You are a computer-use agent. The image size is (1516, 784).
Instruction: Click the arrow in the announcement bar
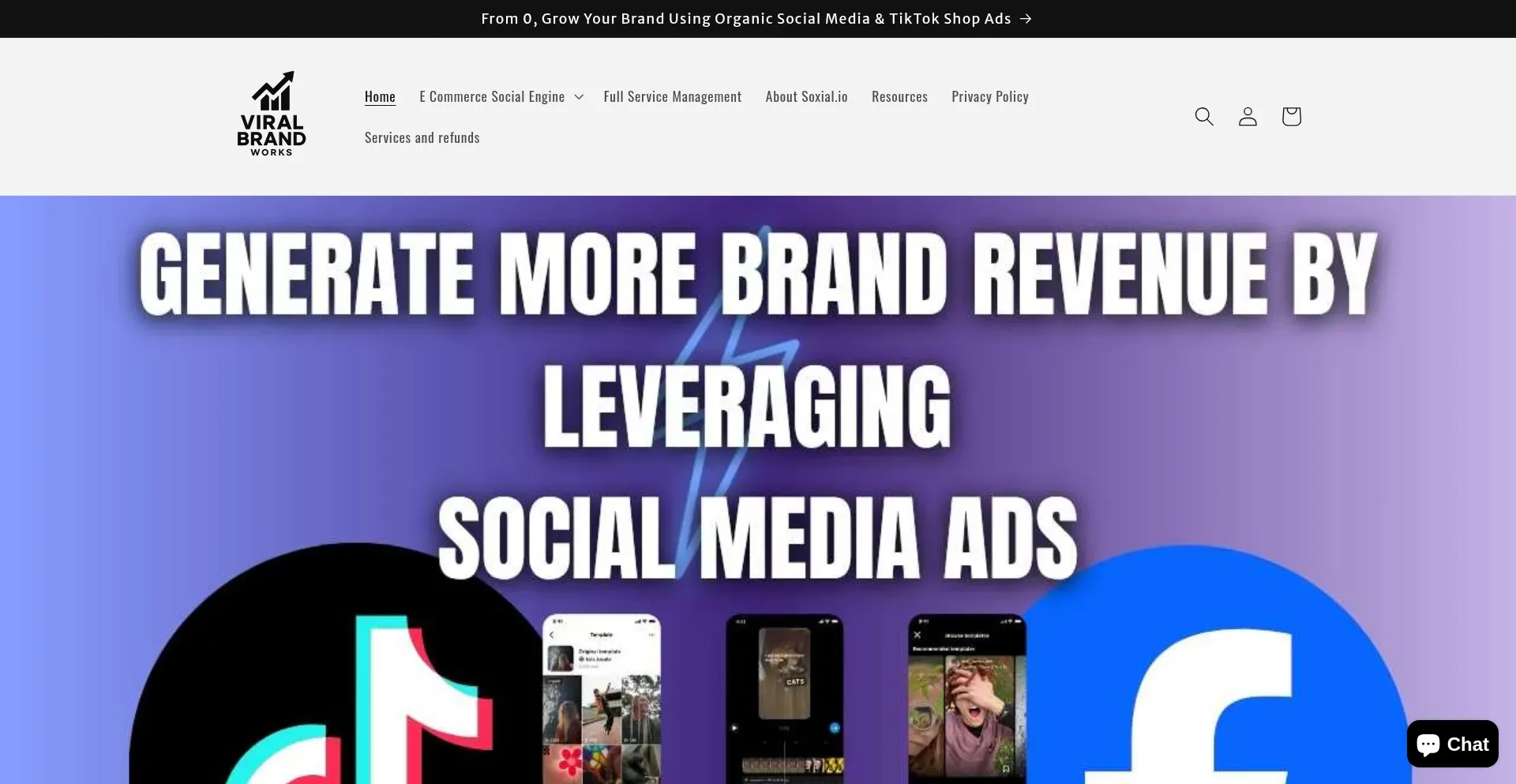click(x=1026, y=19)
